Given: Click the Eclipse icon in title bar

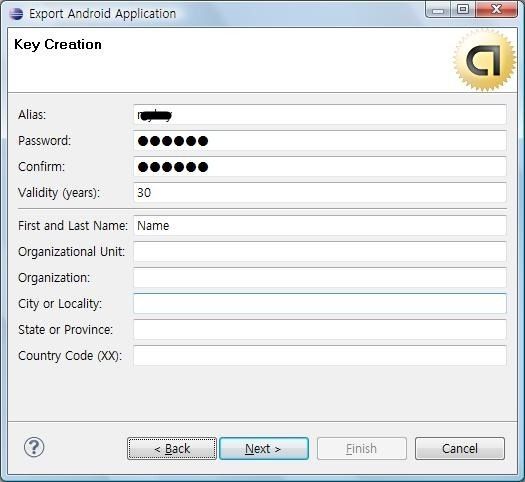Looking at the screenshot, I should (x=16, y=14).
